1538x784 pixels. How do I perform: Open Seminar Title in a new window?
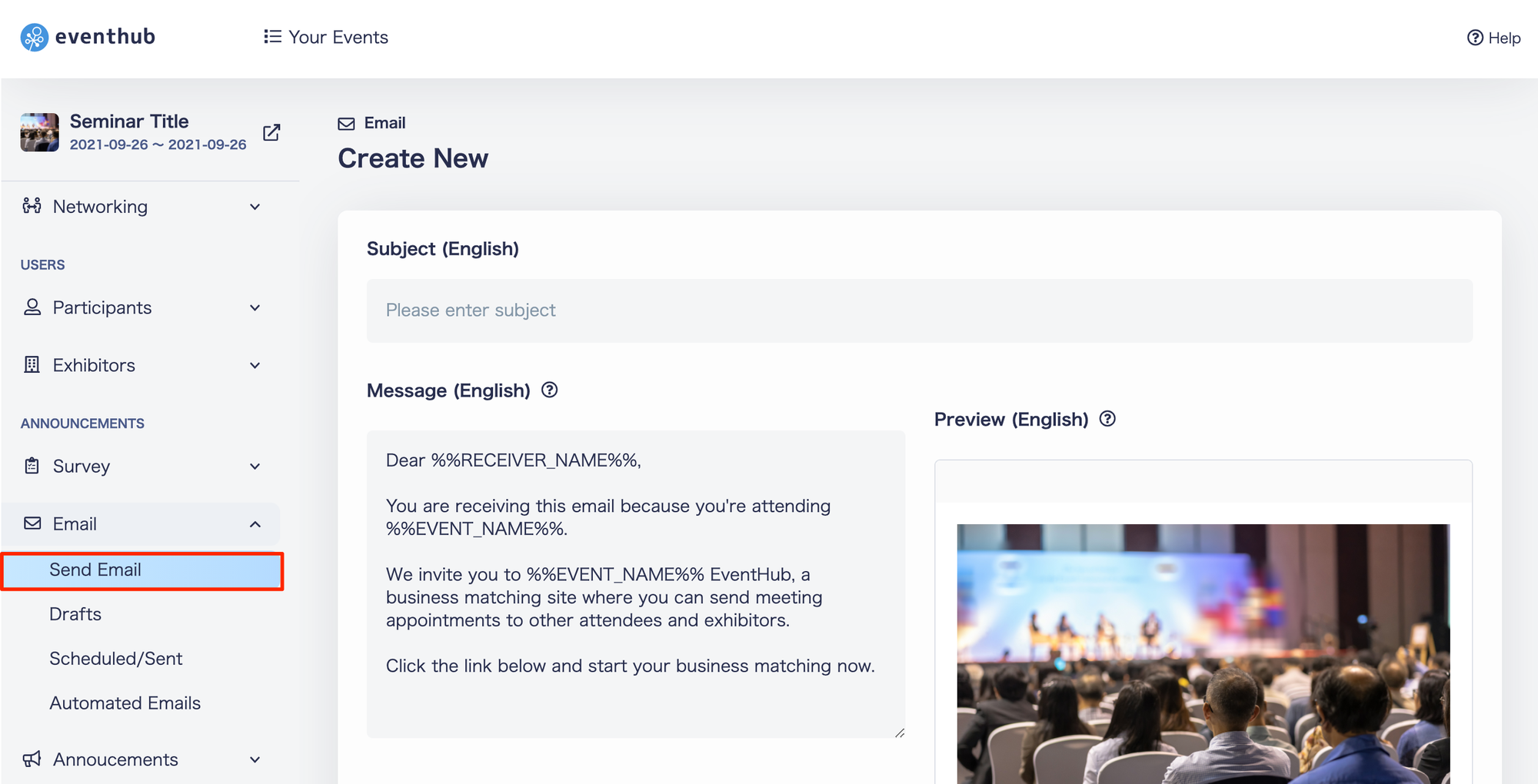click(271, 132)
